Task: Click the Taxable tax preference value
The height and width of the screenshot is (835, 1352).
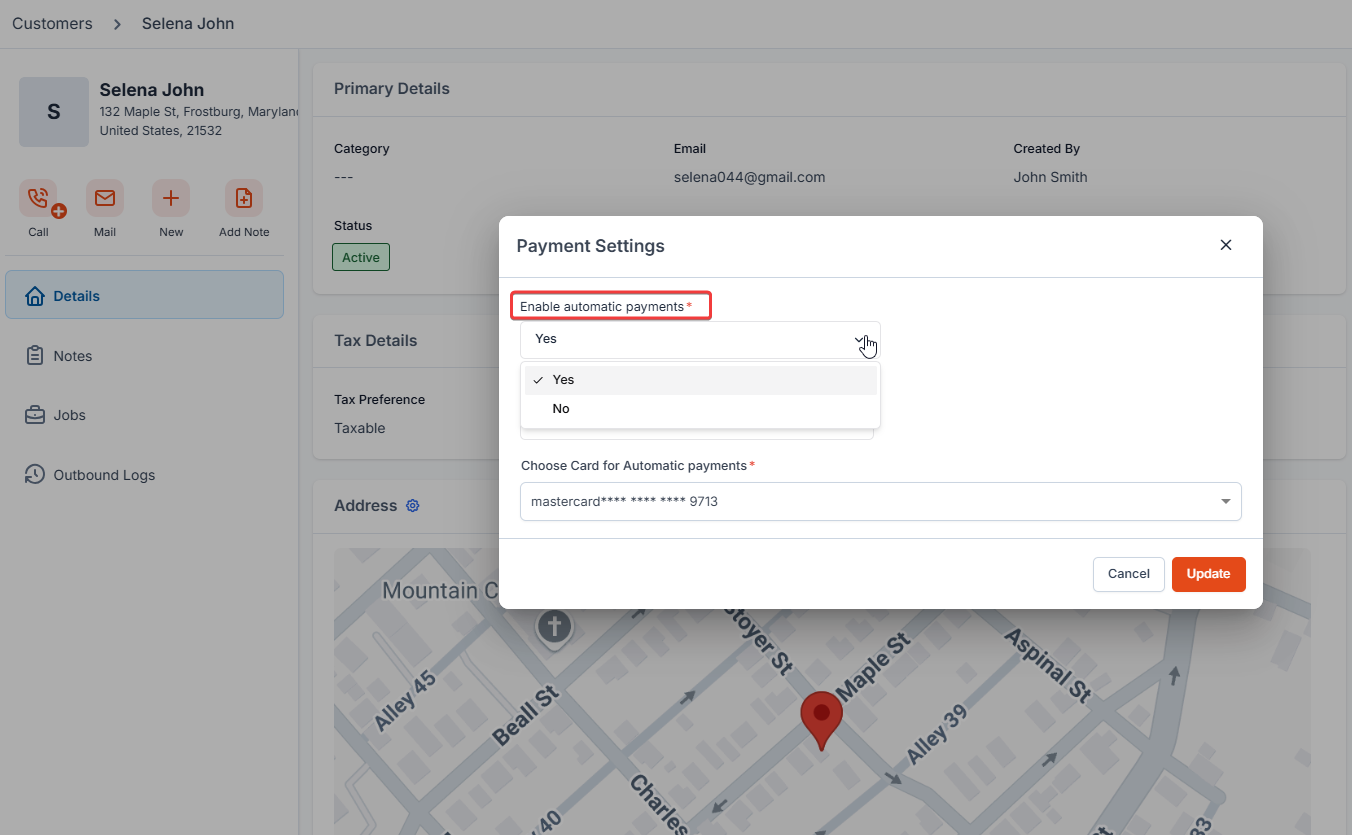Action: tap(359, 428)
